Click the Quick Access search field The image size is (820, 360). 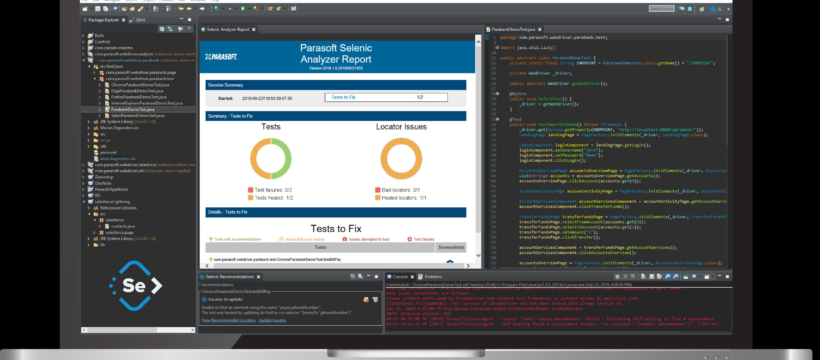(662, 8)
